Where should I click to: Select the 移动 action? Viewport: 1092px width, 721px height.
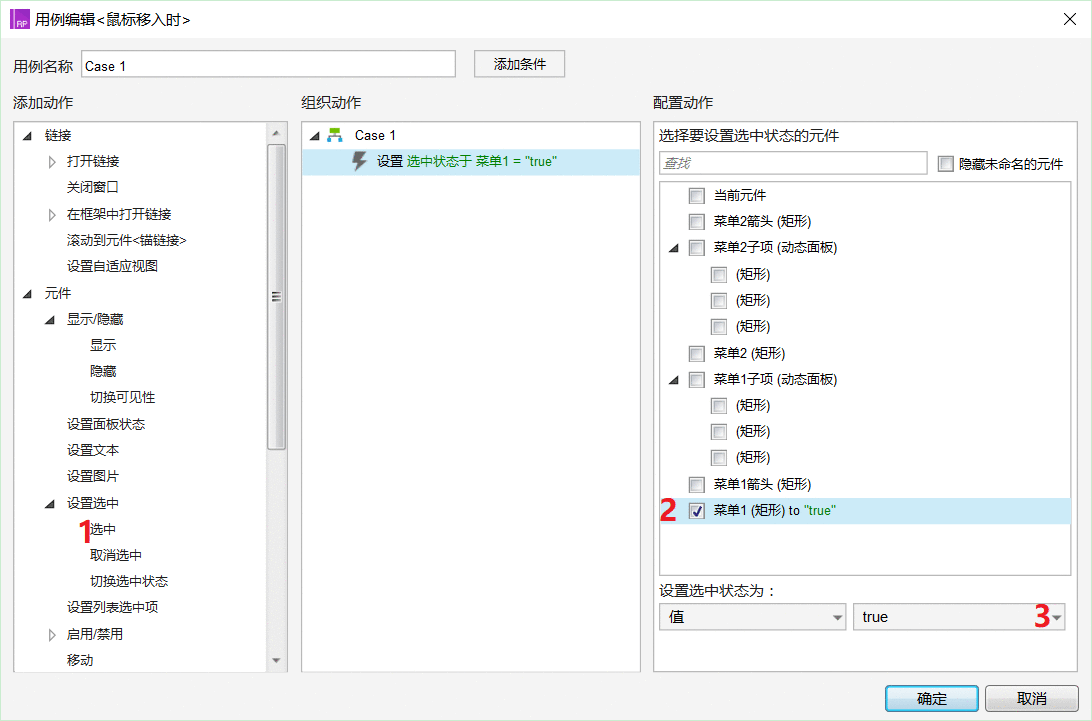click(x=80, y=660)
